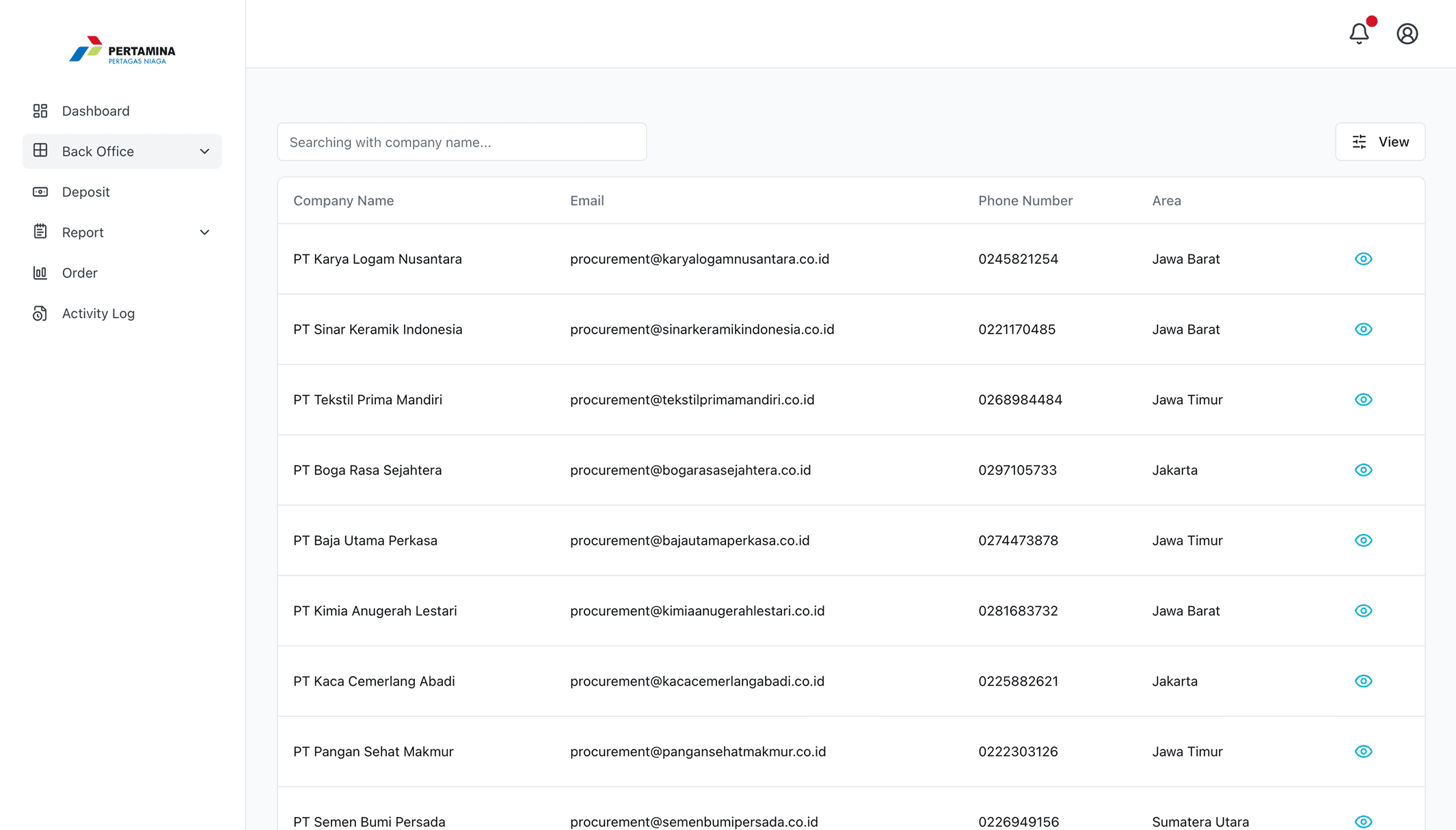The width and height of the screenshot is (1456, 830).
Task: Select PT Baja Utama Perkasa name
Action: click(x=365, y=541)
